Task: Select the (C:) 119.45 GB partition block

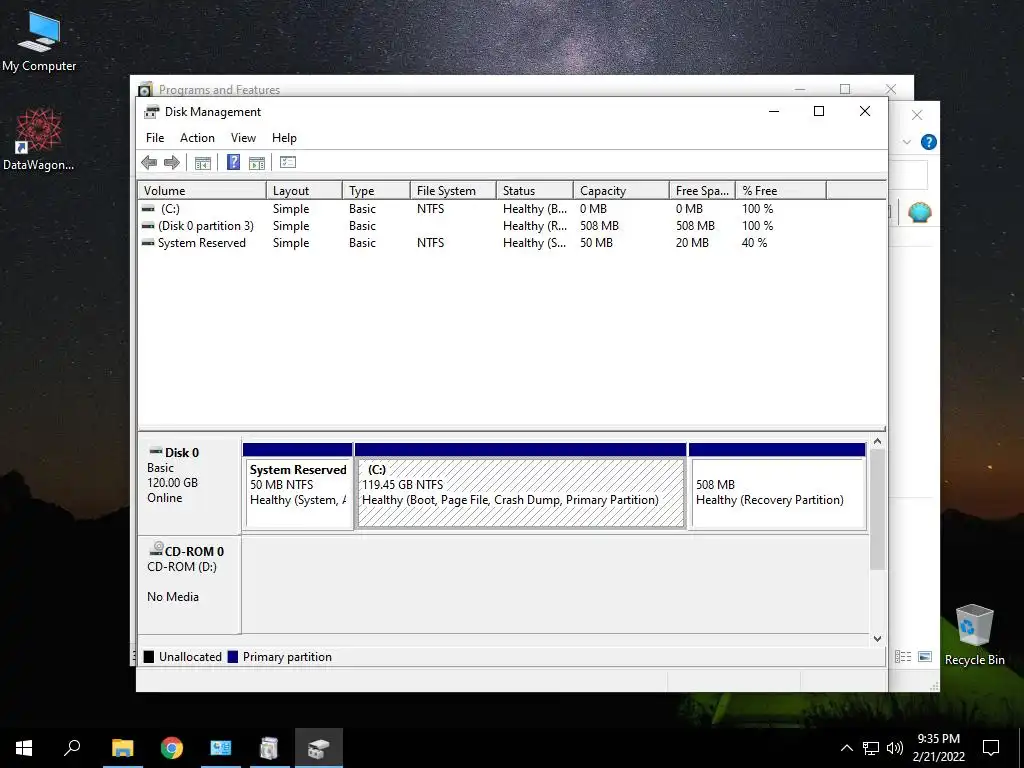Action: pos(520,487)
